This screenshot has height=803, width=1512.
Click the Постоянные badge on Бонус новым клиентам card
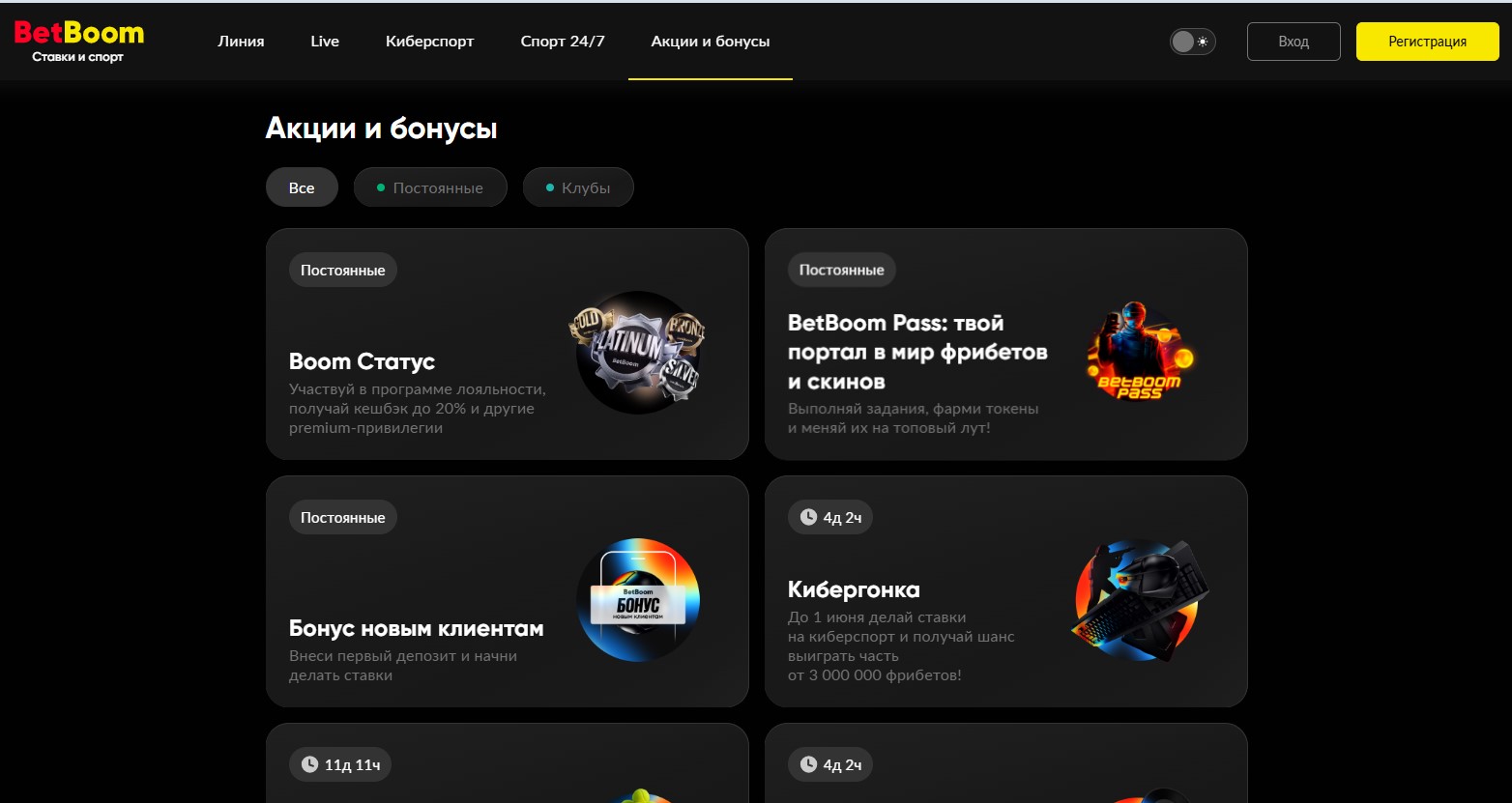pos(343,518)
